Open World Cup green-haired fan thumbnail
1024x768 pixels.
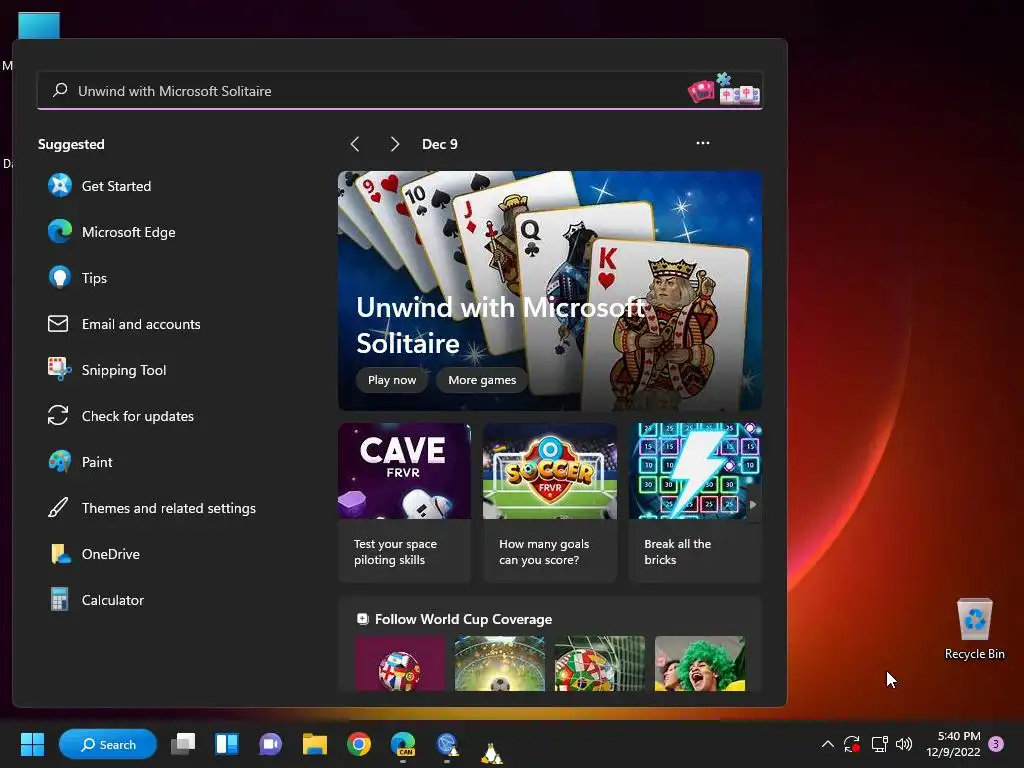pos(699,663)
